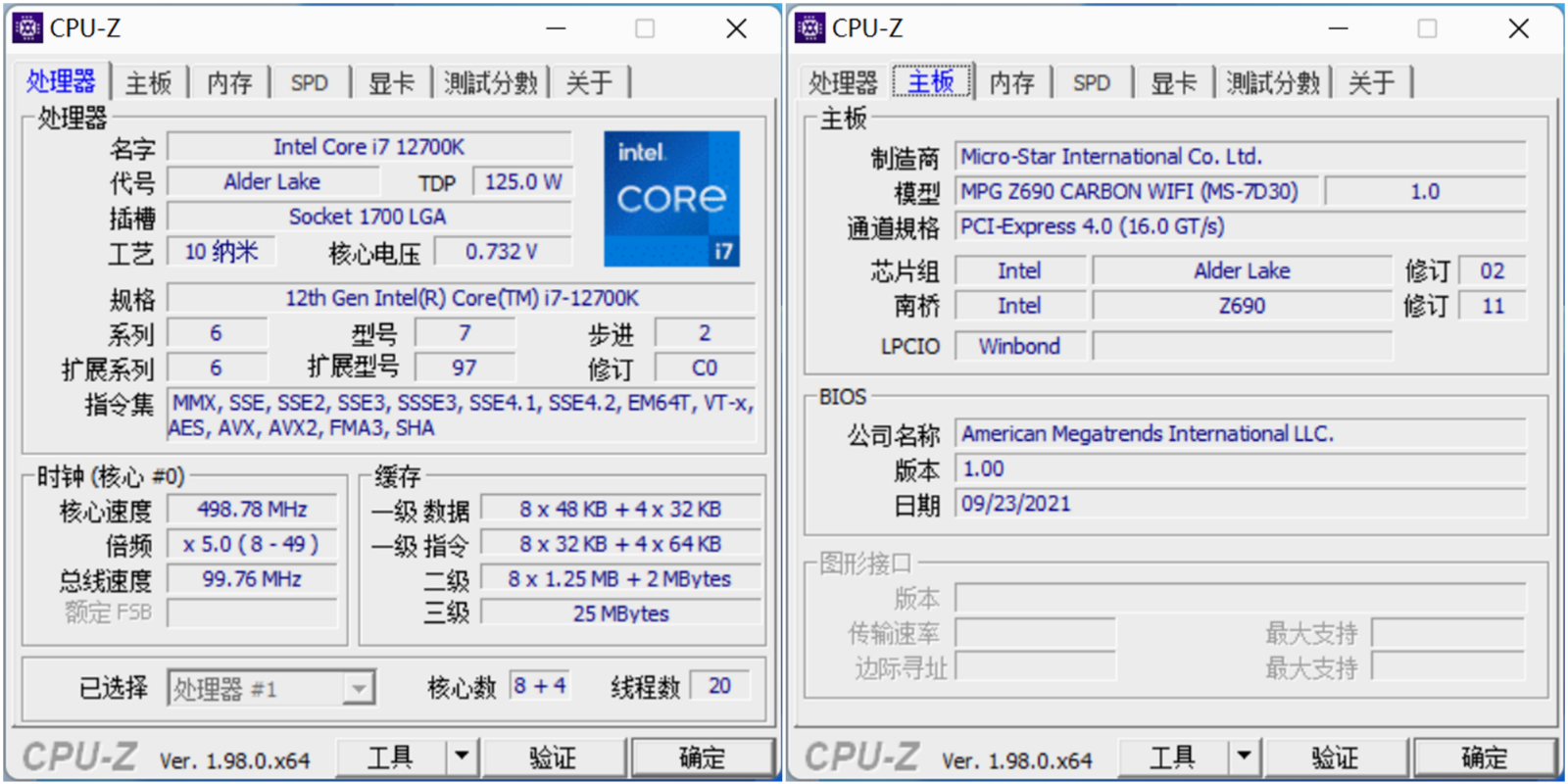Go to the 关于 tab in the right window

click(1371, 83)
